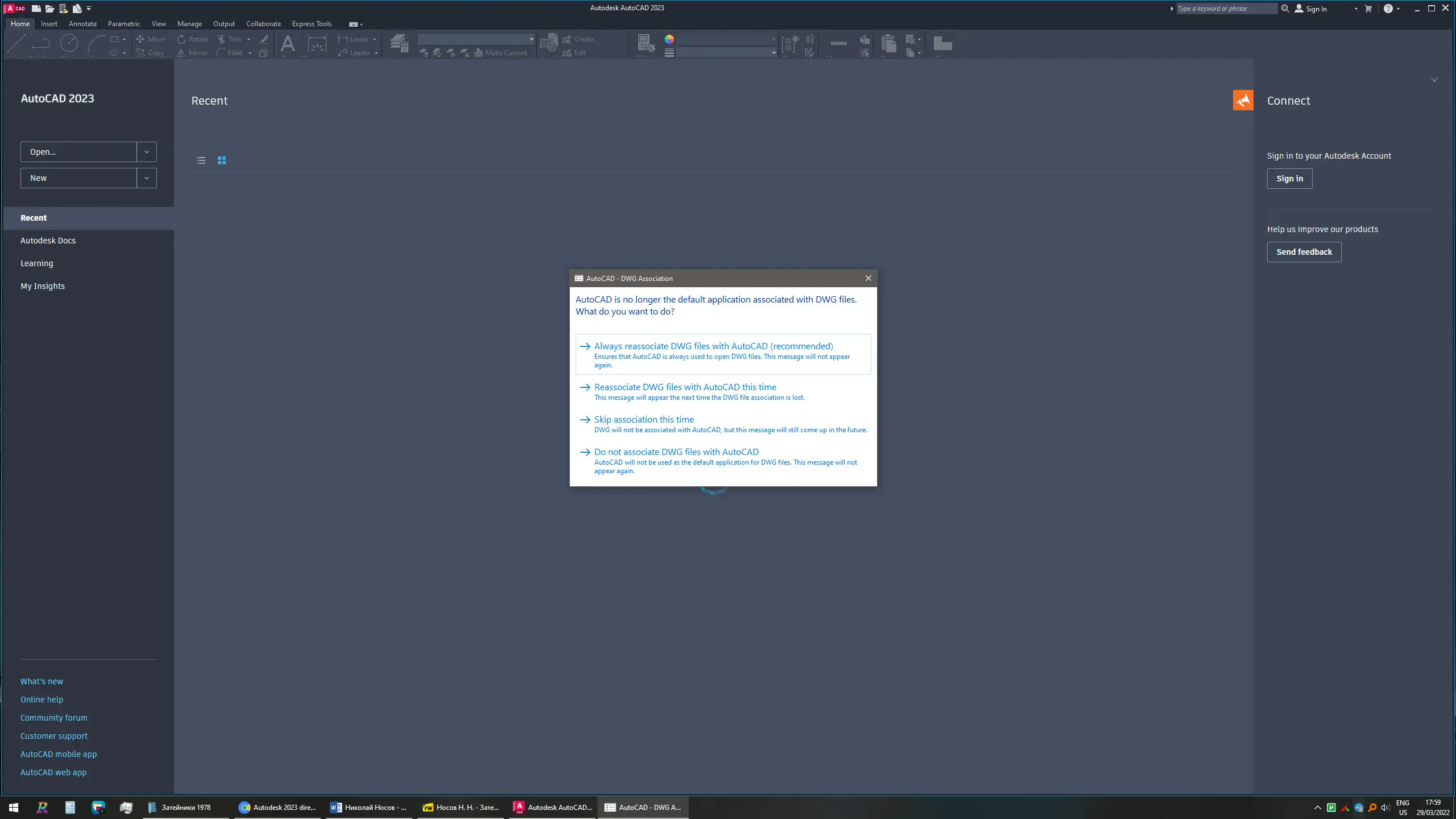This screenshot has height=819, width=1456.
Task: Switch recent files to grid view
Action: coord(222,160)
